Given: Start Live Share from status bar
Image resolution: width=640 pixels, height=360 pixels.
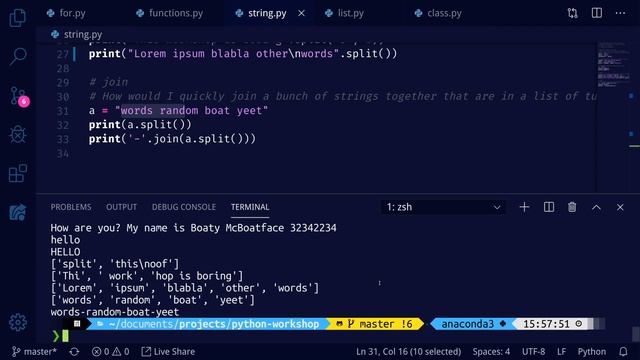Looking at the screenshot, I should [x=168, y=351].
